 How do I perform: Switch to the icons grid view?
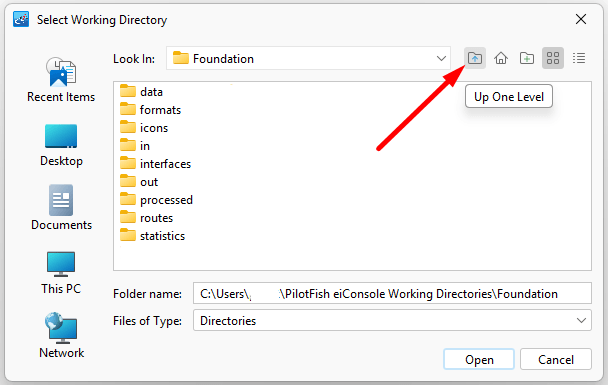(x=553, y=59)
